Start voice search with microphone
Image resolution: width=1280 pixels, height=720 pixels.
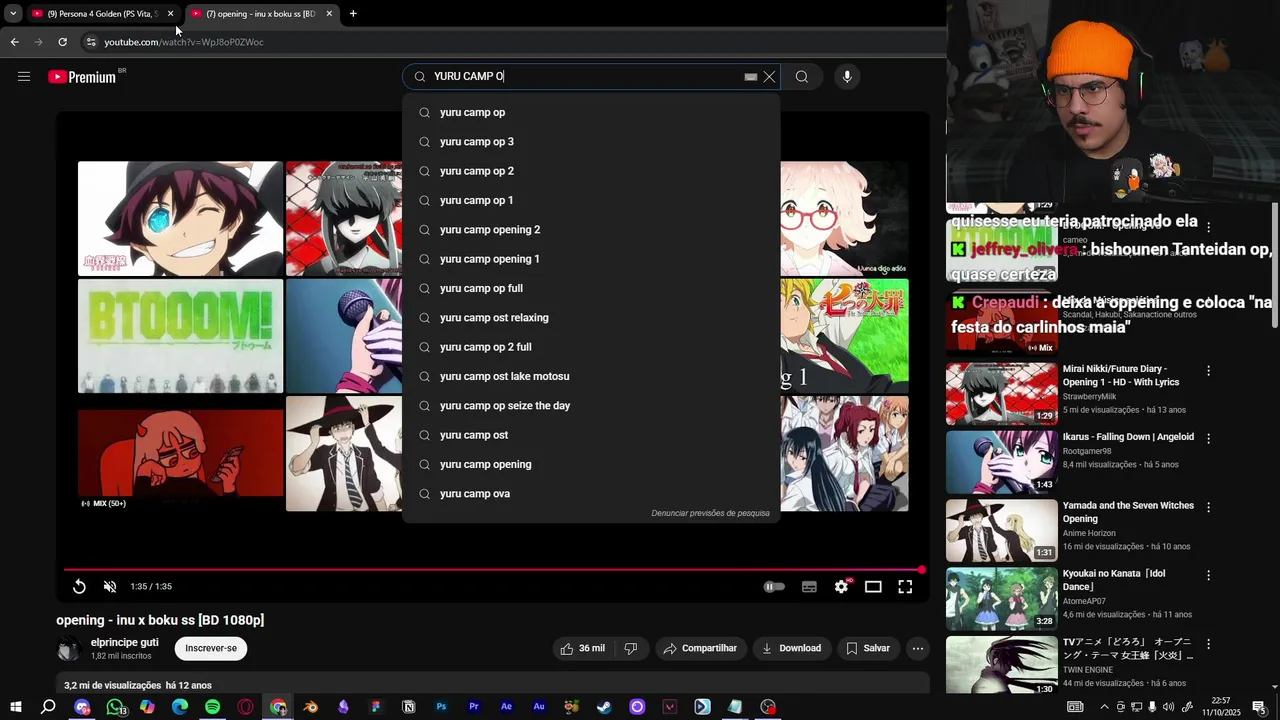click(x=847, y=77)
